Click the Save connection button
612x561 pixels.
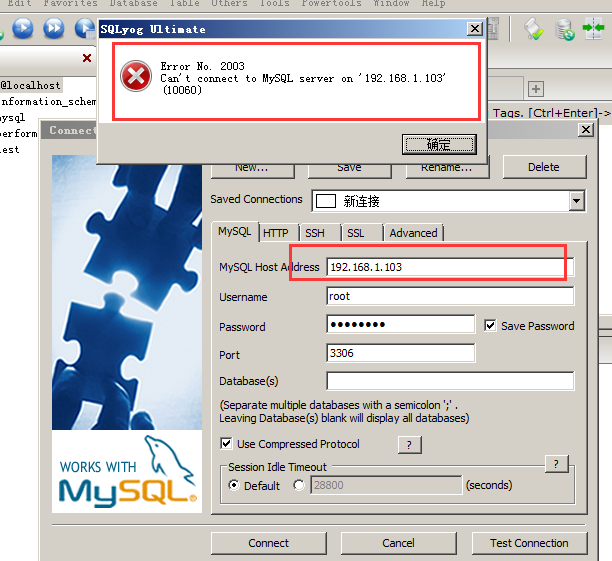[349, 171]
